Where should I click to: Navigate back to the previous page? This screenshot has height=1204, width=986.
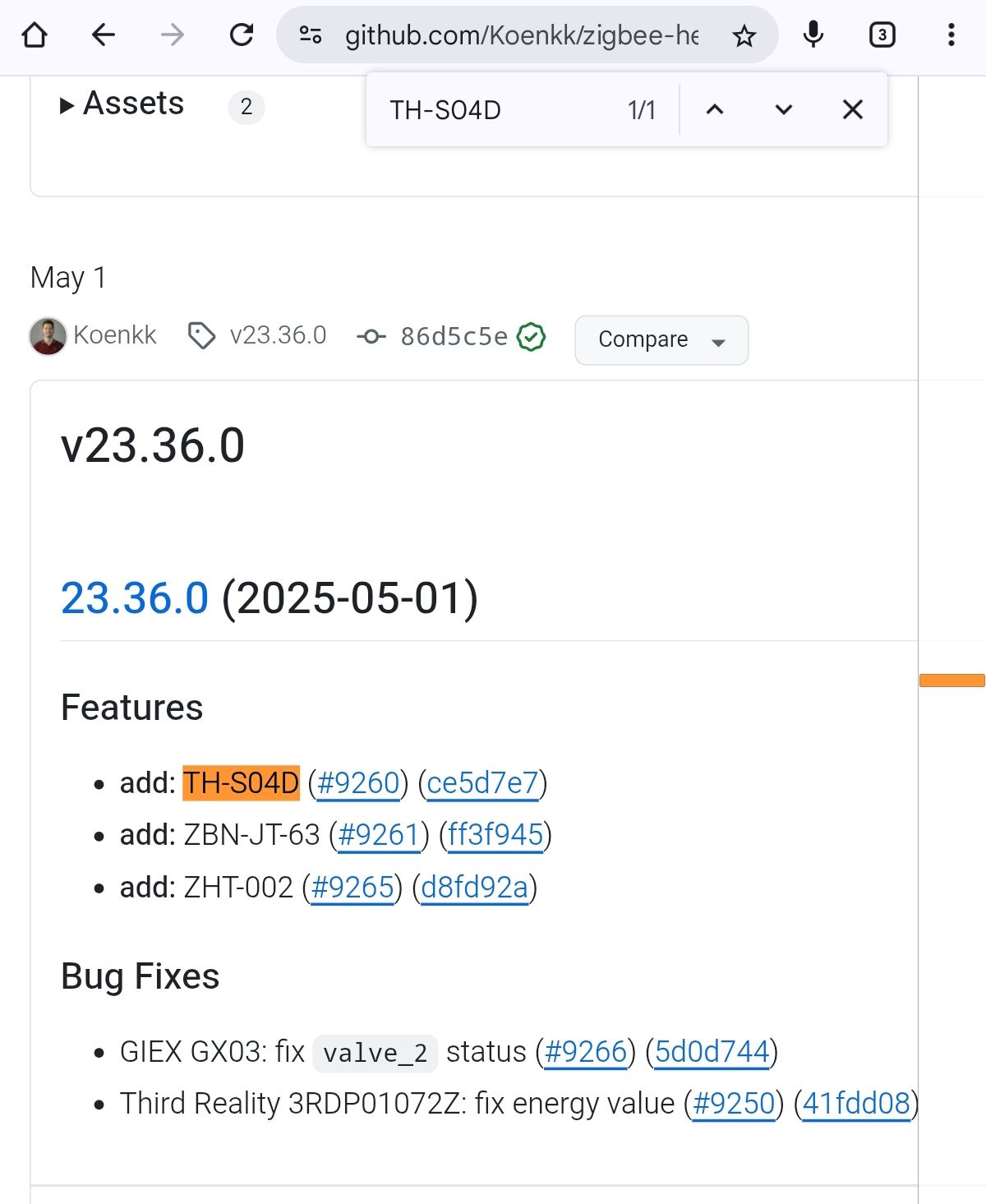coord(104,35)
